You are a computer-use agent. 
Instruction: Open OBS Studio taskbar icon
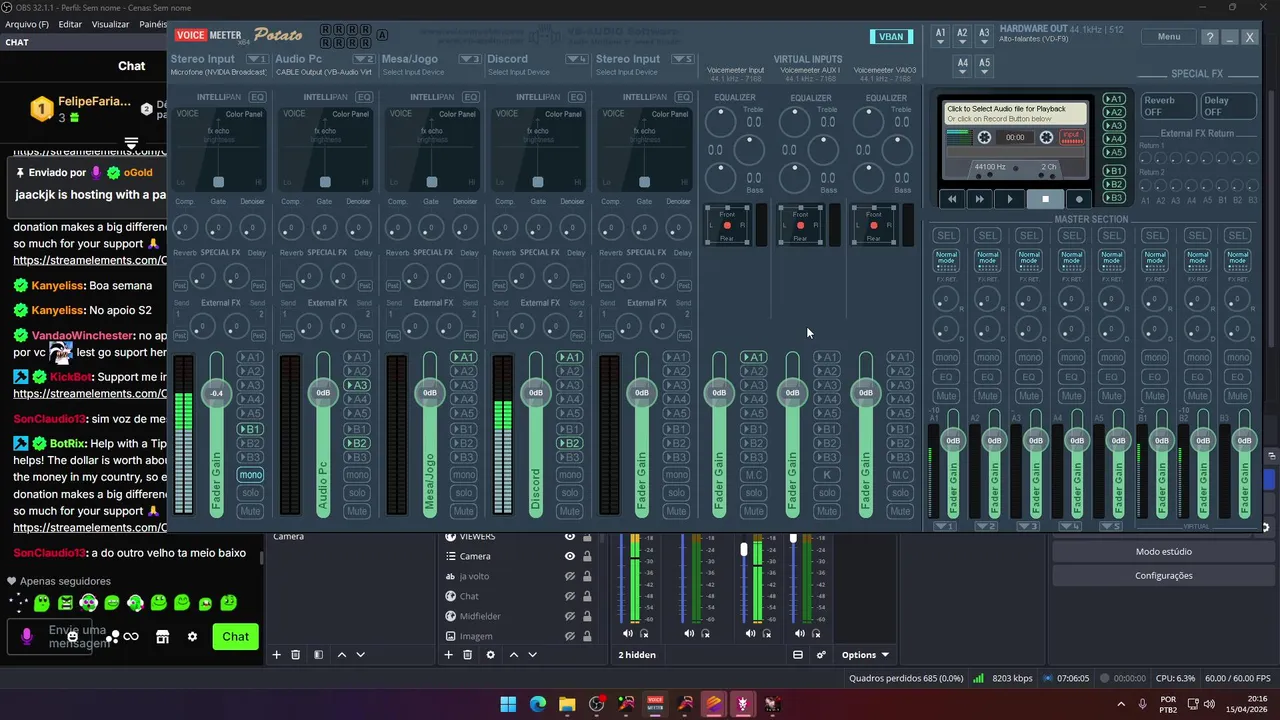(x=597, y=704)
